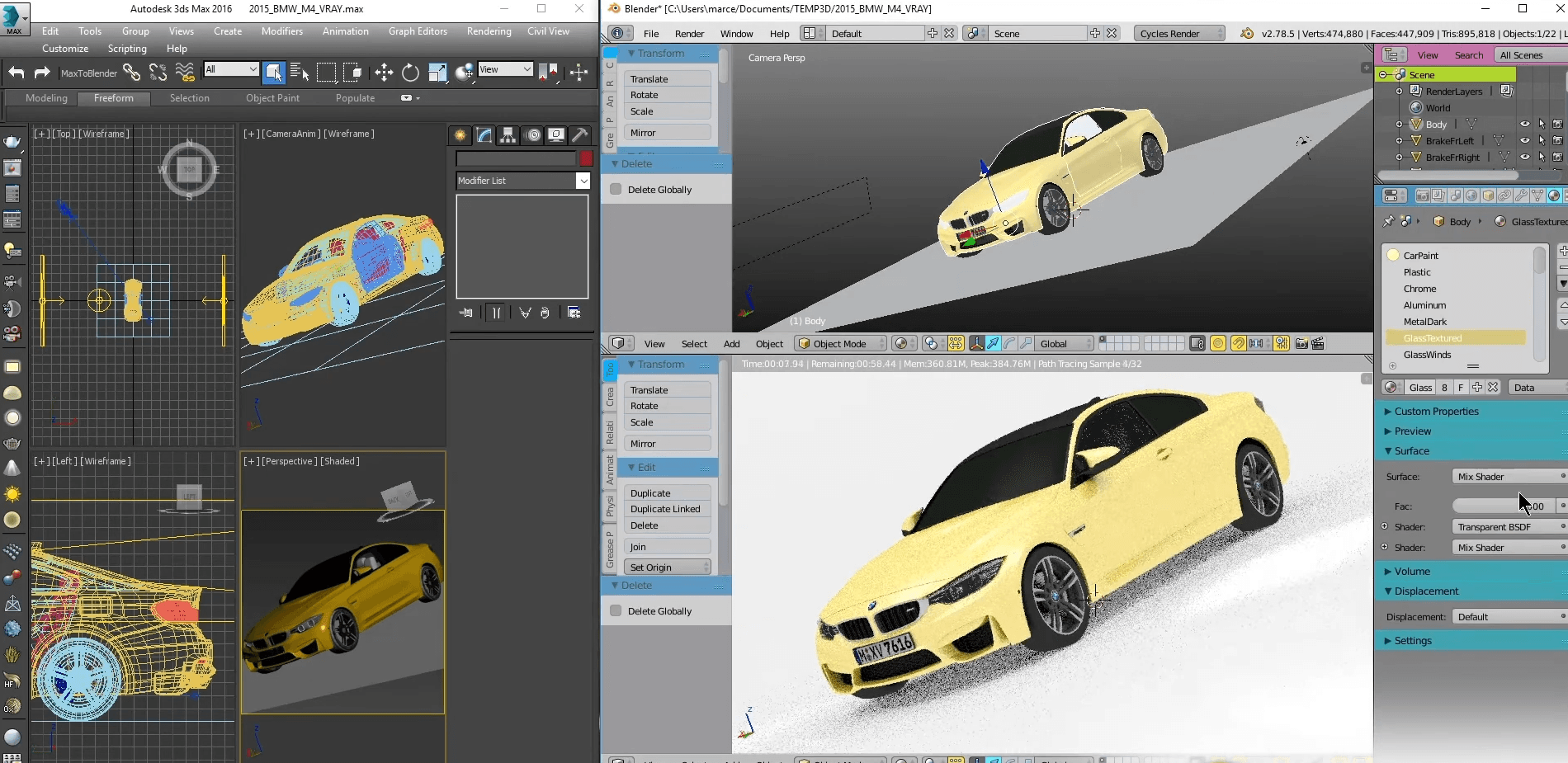Click the snap magnet icon in Blender header
Image resolution: width=1568 pixels, height=763 pixels.
[x=1239, y=344]
